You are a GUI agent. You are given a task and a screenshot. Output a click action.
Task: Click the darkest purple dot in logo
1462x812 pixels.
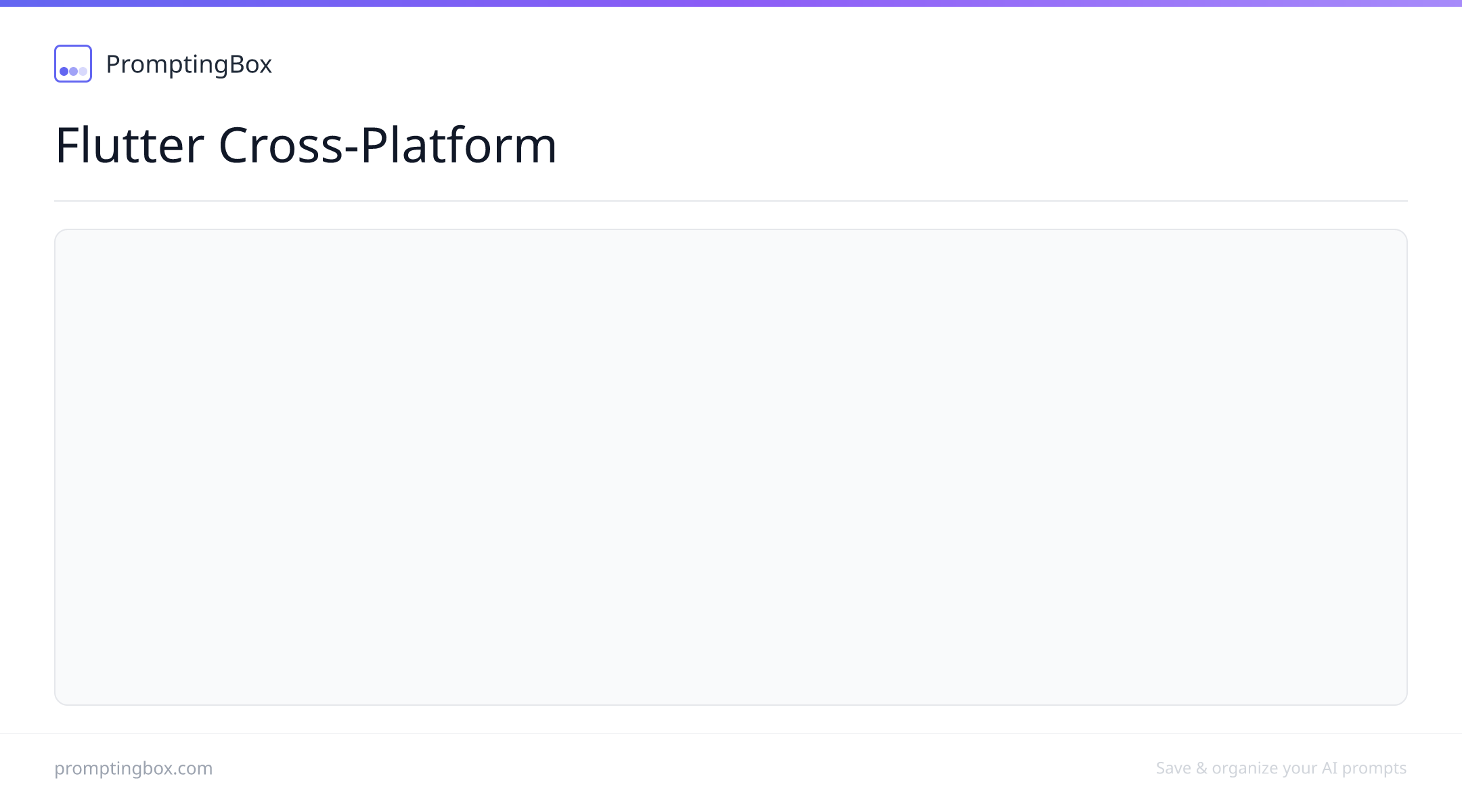(x=64, y=71)
